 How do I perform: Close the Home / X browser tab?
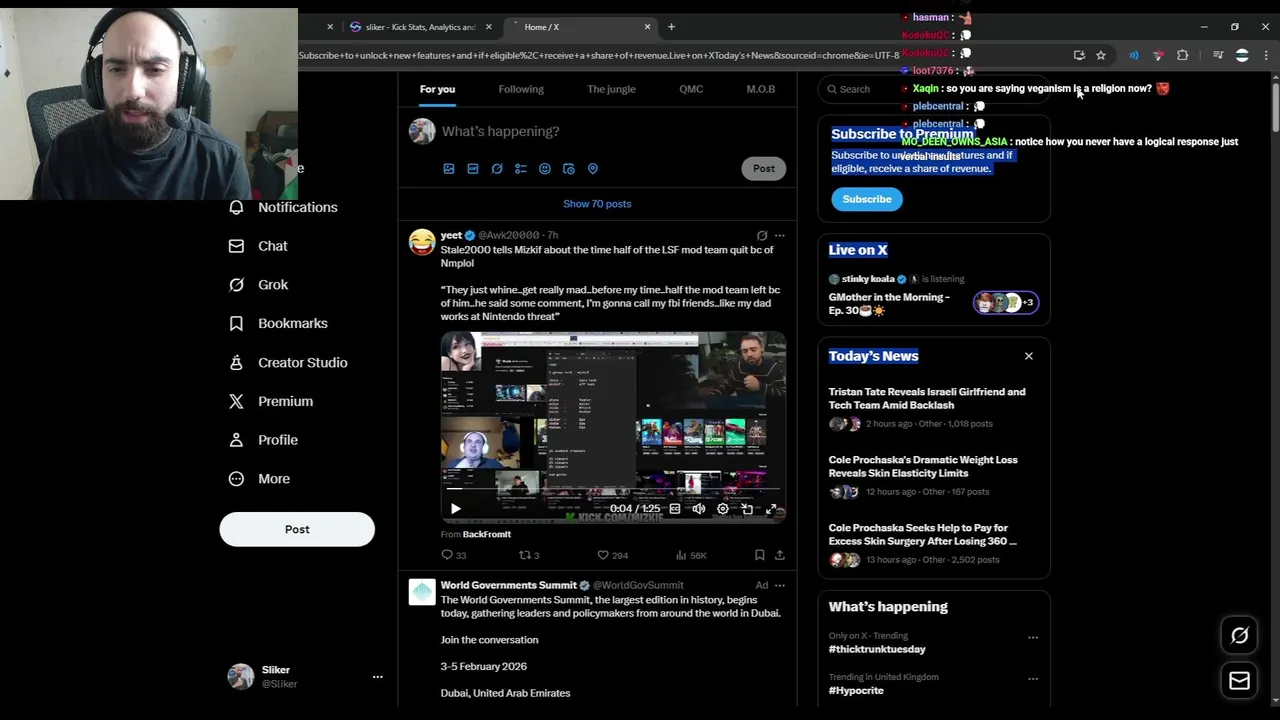pyautogui.click(x=647, y=27)
